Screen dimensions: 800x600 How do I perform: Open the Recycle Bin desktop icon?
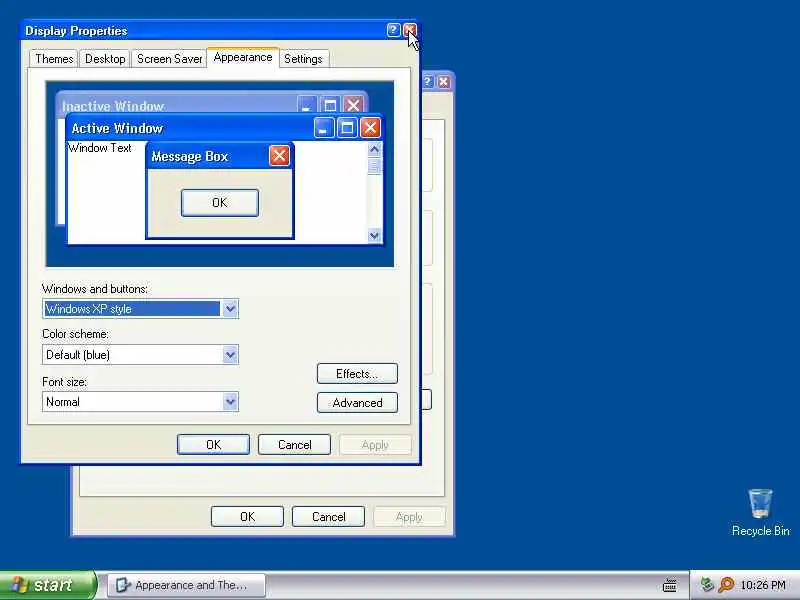(760, 512)
